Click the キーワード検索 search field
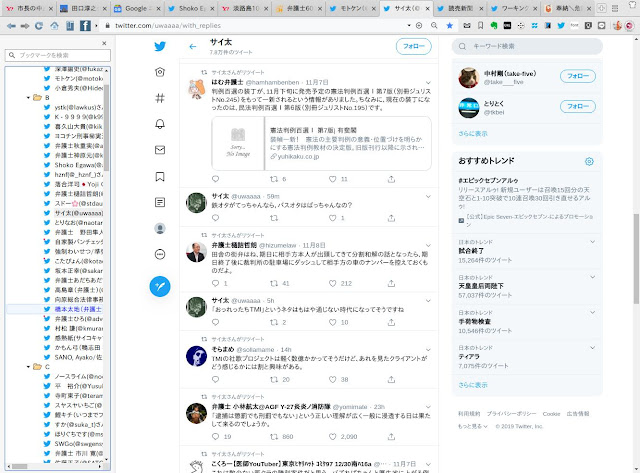Viewport: 640px width, 473px height. pos(527,47)
